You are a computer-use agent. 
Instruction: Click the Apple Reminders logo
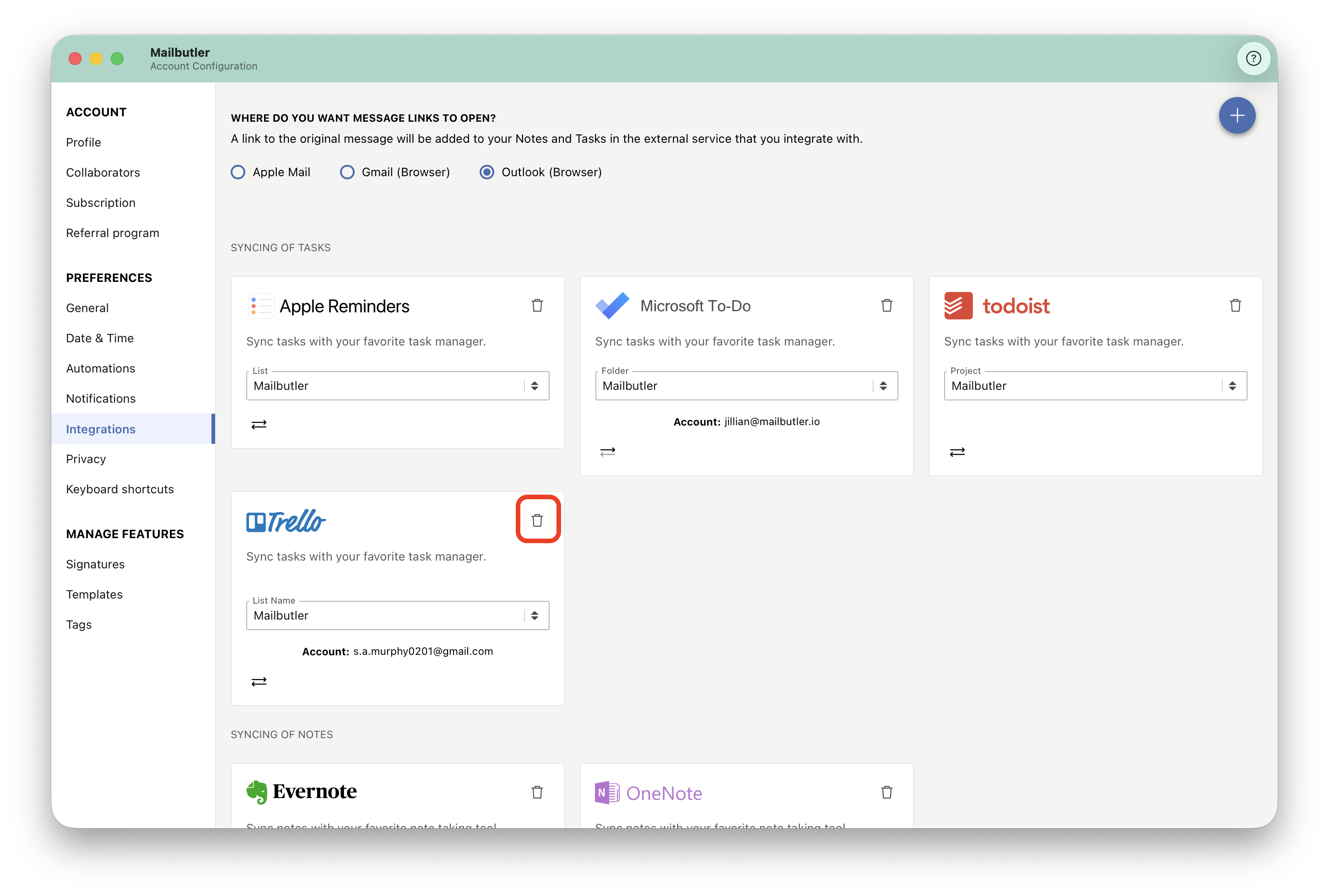click(x=329, y=306)
